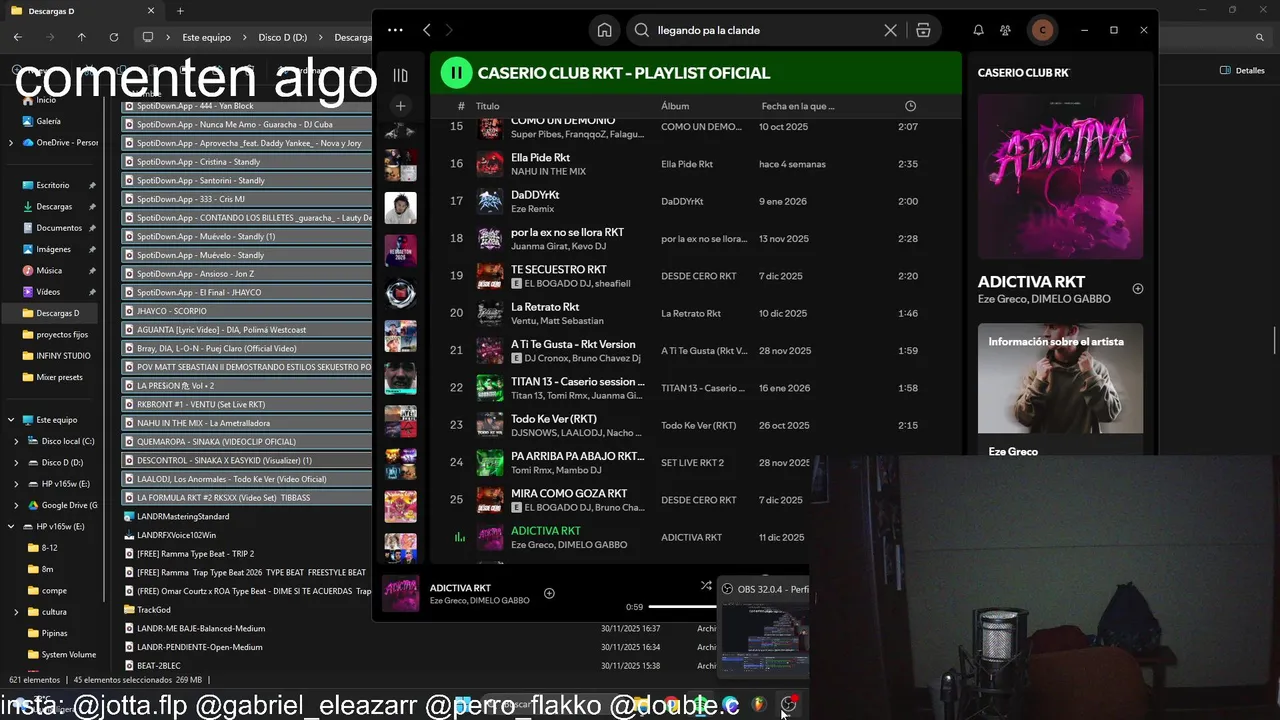Go back in Spotify navigation
The image size is (1280, 720).
click(427, 30)
